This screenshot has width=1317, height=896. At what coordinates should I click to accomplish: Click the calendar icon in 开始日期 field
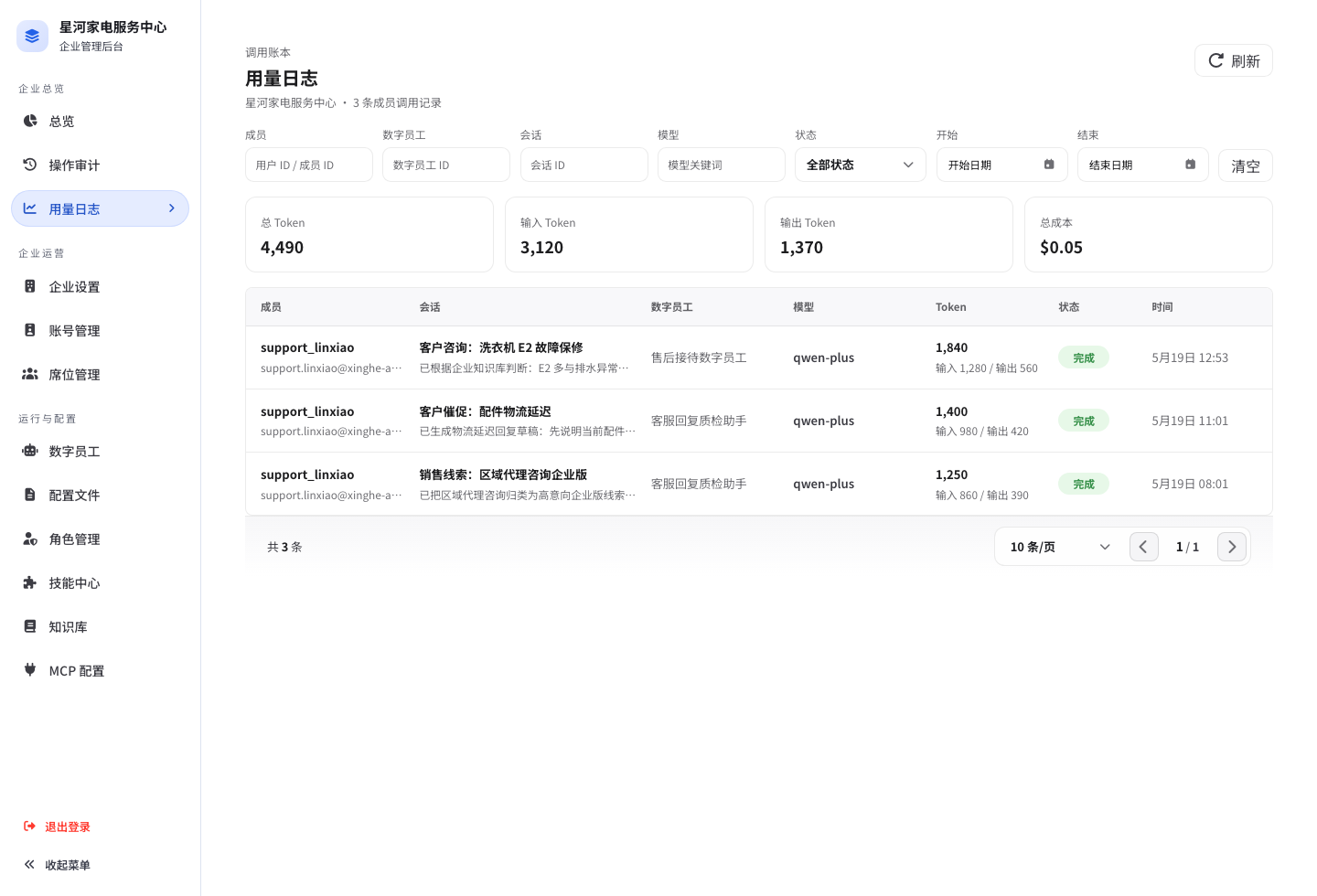[1049, 165]
